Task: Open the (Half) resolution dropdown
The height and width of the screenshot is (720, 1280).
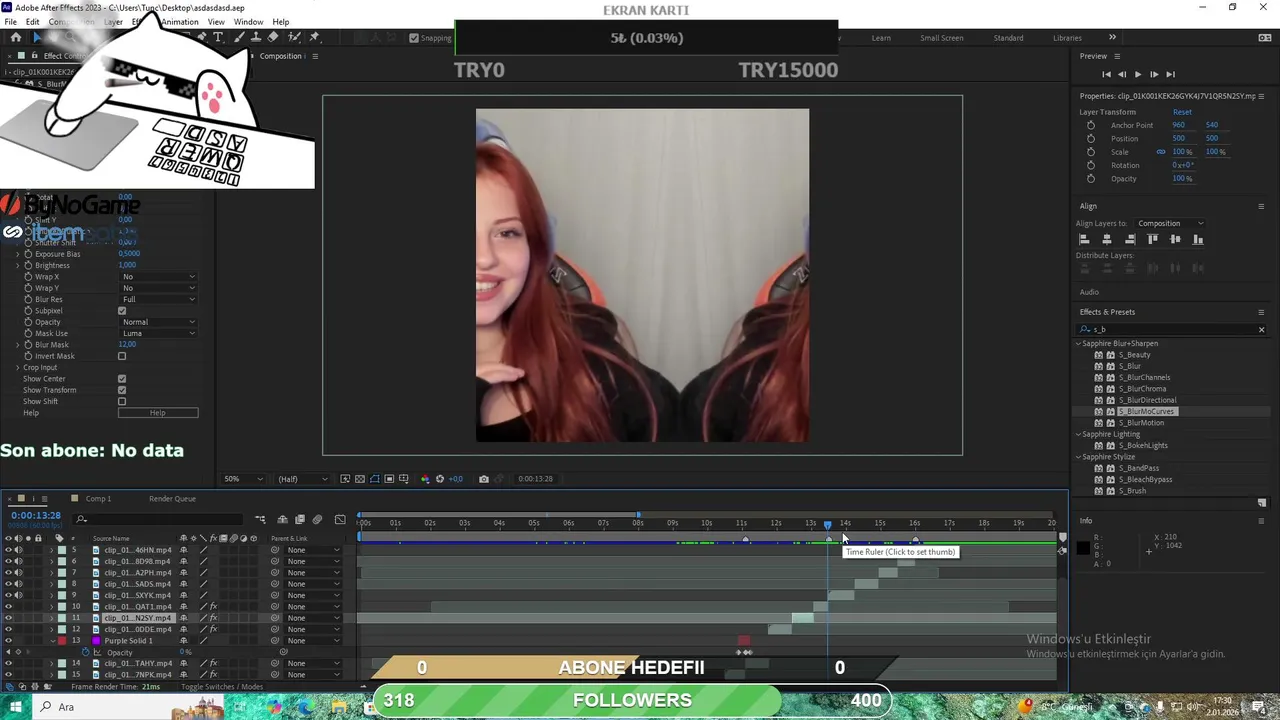Action: [301, 479]
